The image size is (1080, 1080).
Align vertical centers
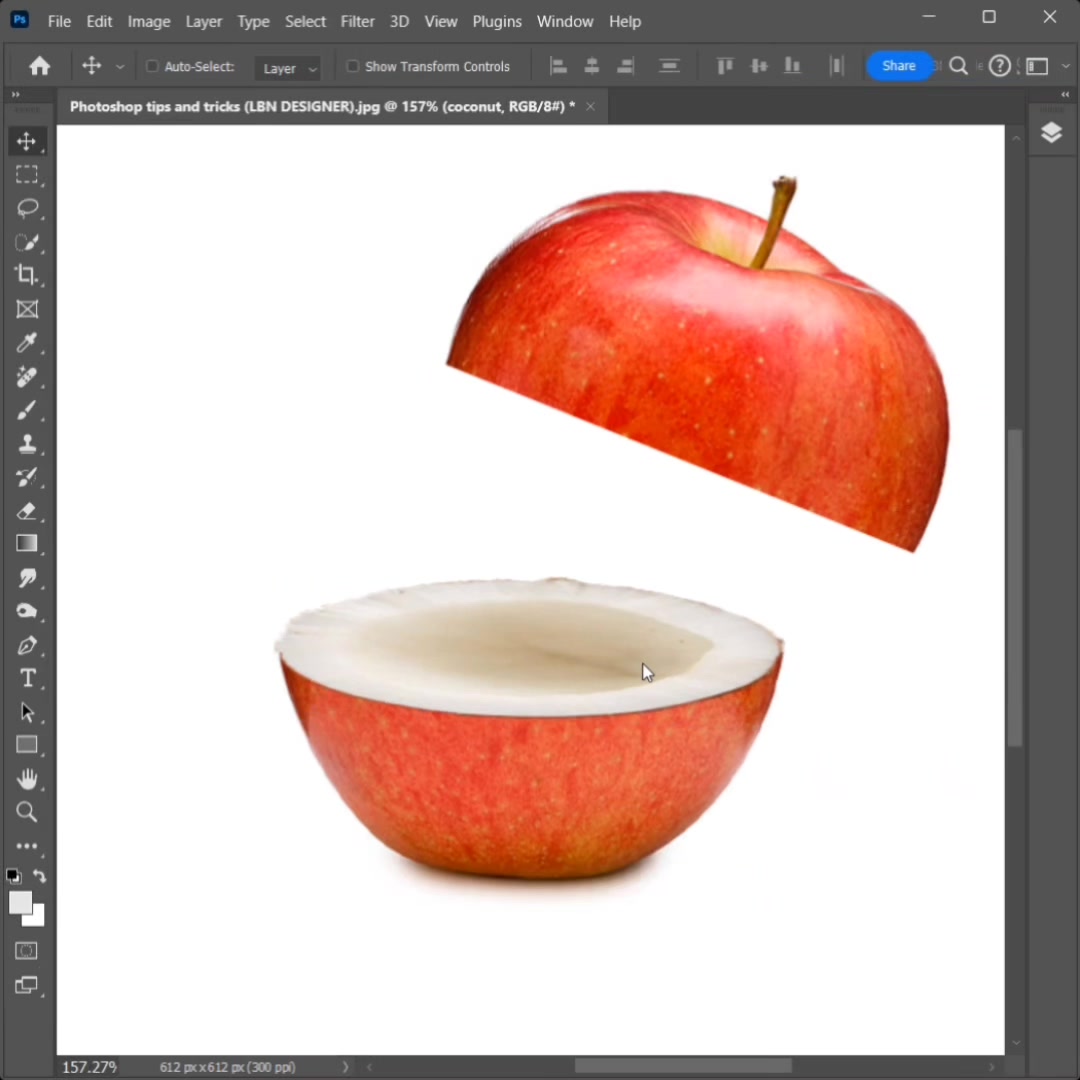[x=759, y=66]
